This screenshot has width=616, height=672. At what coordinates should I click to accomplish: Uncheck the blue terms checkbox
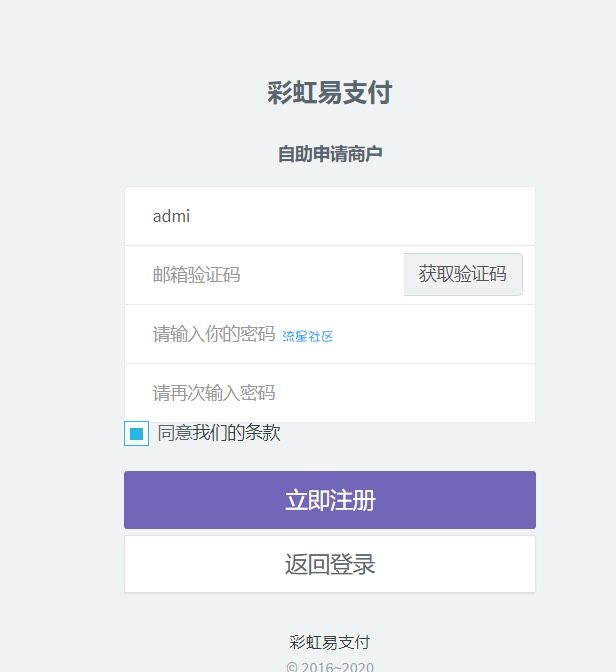pos(137,434)
